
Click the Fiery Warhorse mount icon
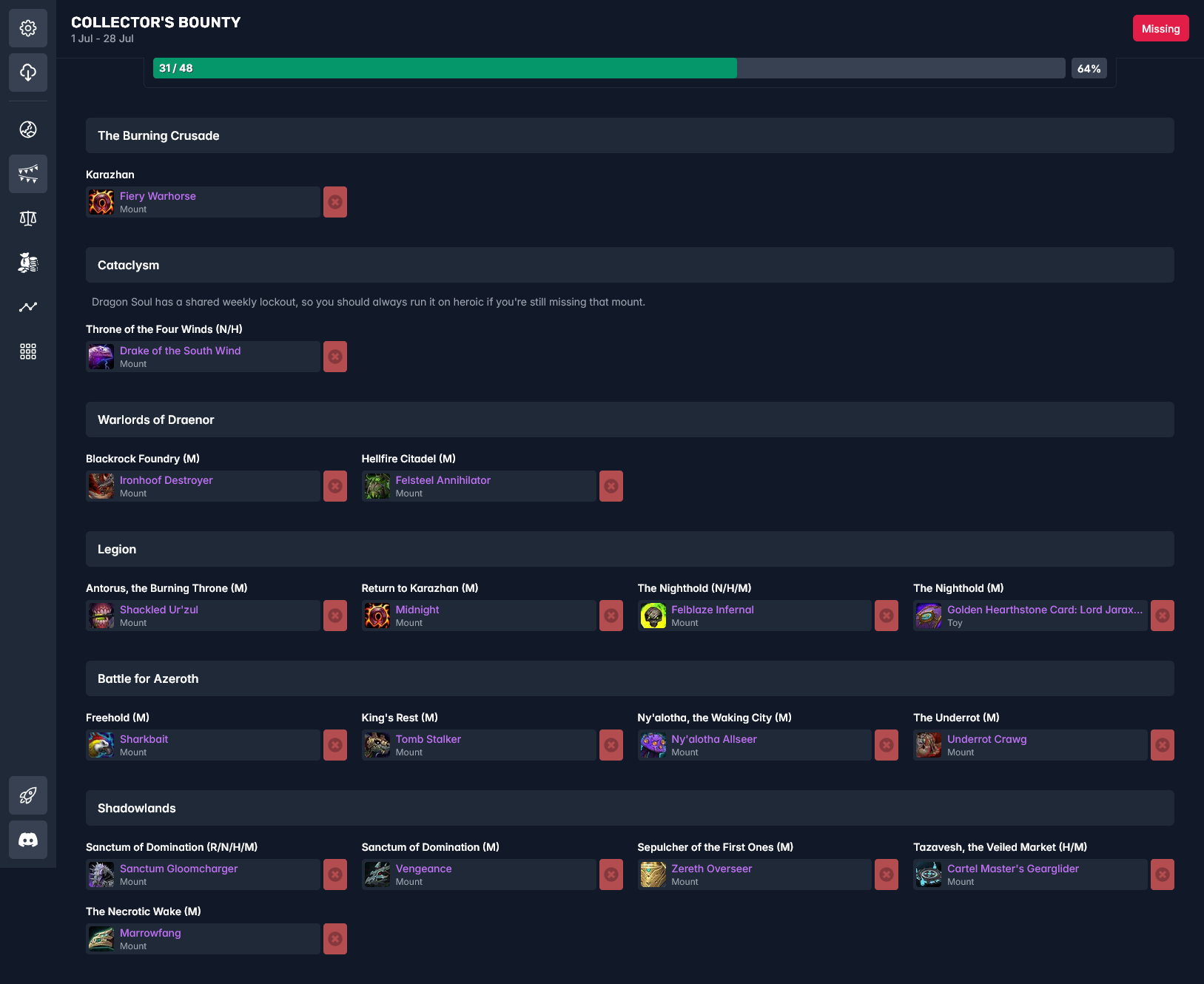101,202
